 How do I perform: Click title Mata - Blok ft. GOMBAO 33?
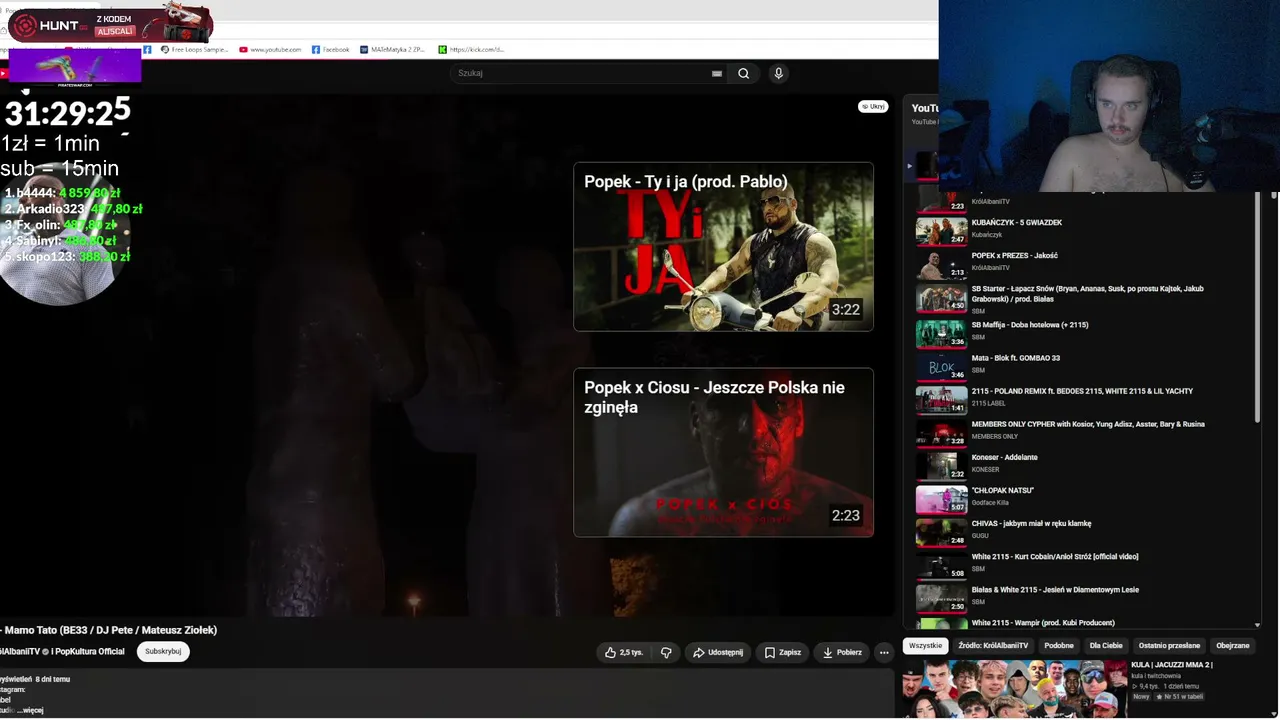(x=1016, y=358)
